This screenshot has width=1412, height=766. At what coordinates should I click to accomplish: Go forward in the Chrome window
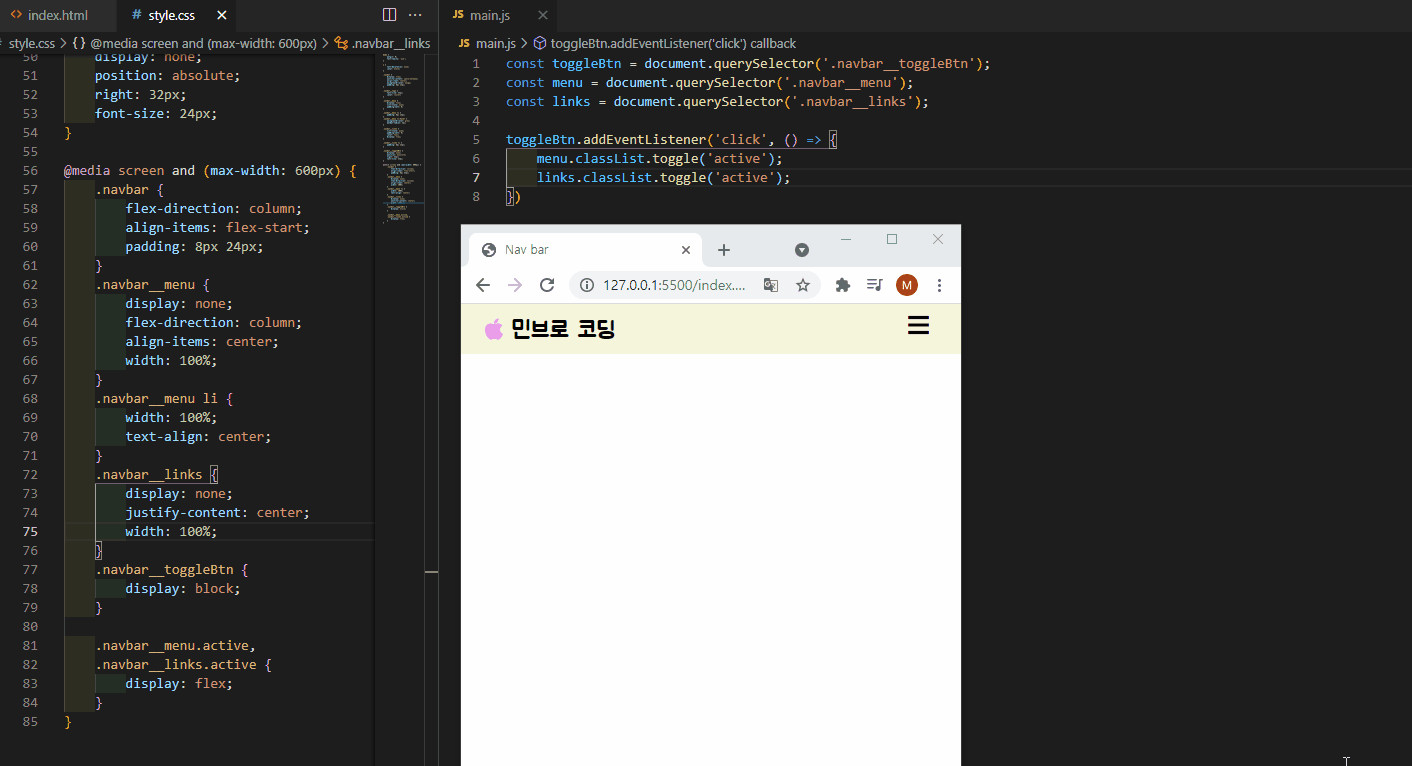pos(515,285)
